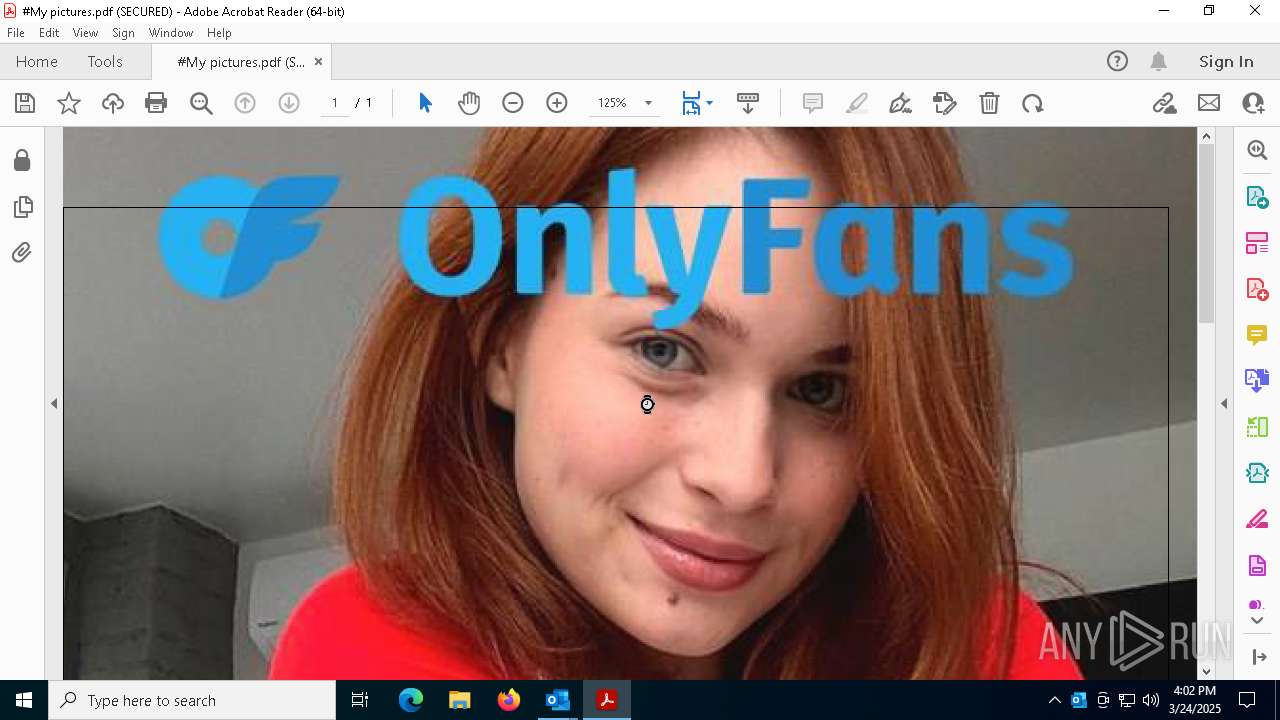Switch to the Tools tab
1280x720 pixels.
click(105, 62)
